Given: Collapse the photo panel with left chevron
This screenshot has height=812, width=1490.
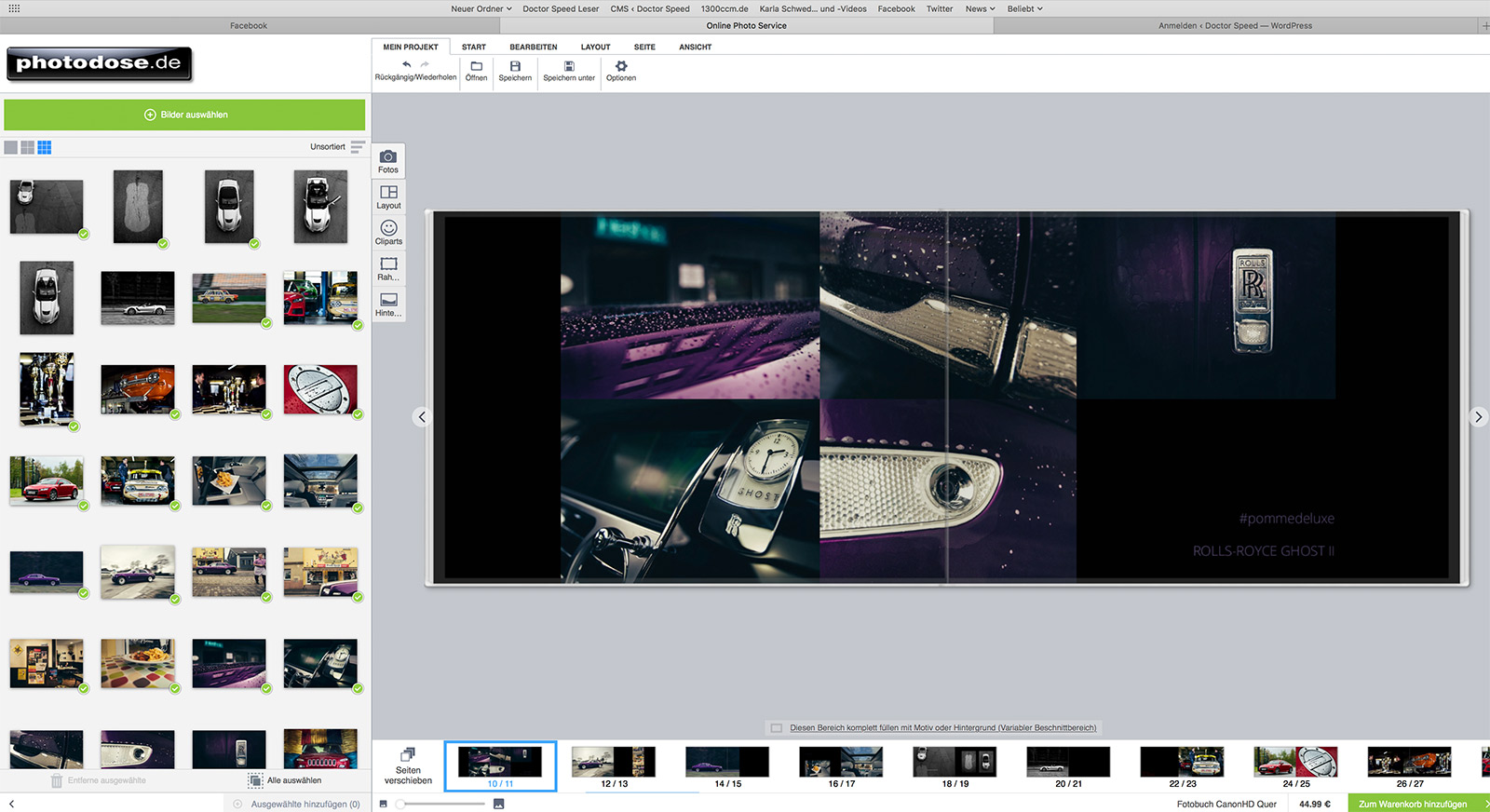Looking at the screenshot, I should (x=11, y=804).
